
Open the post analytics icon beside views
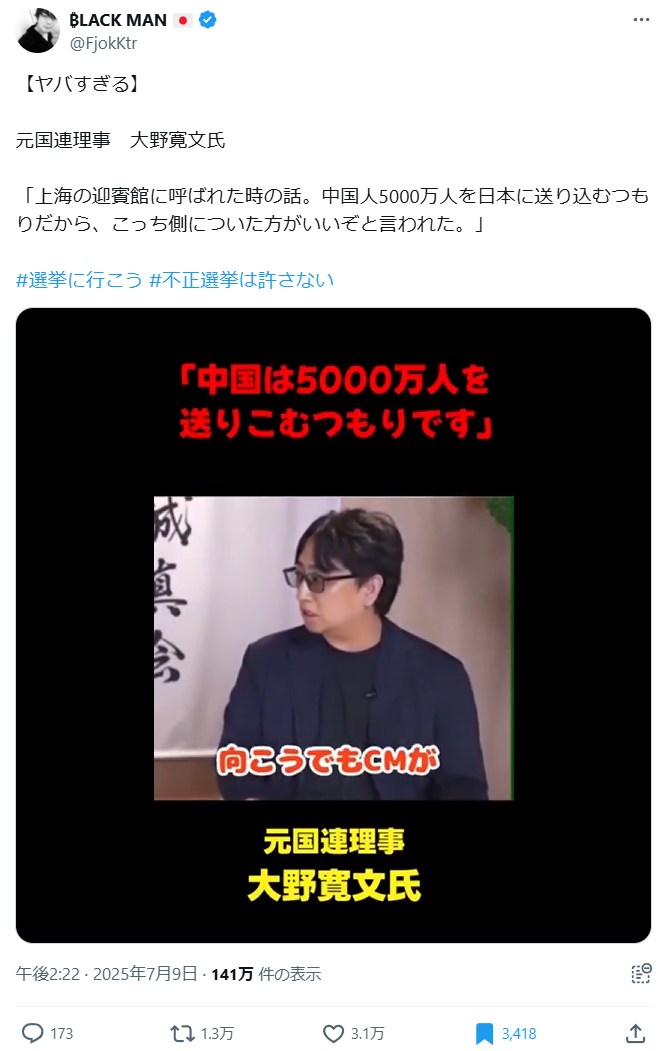tap(641, 973)
